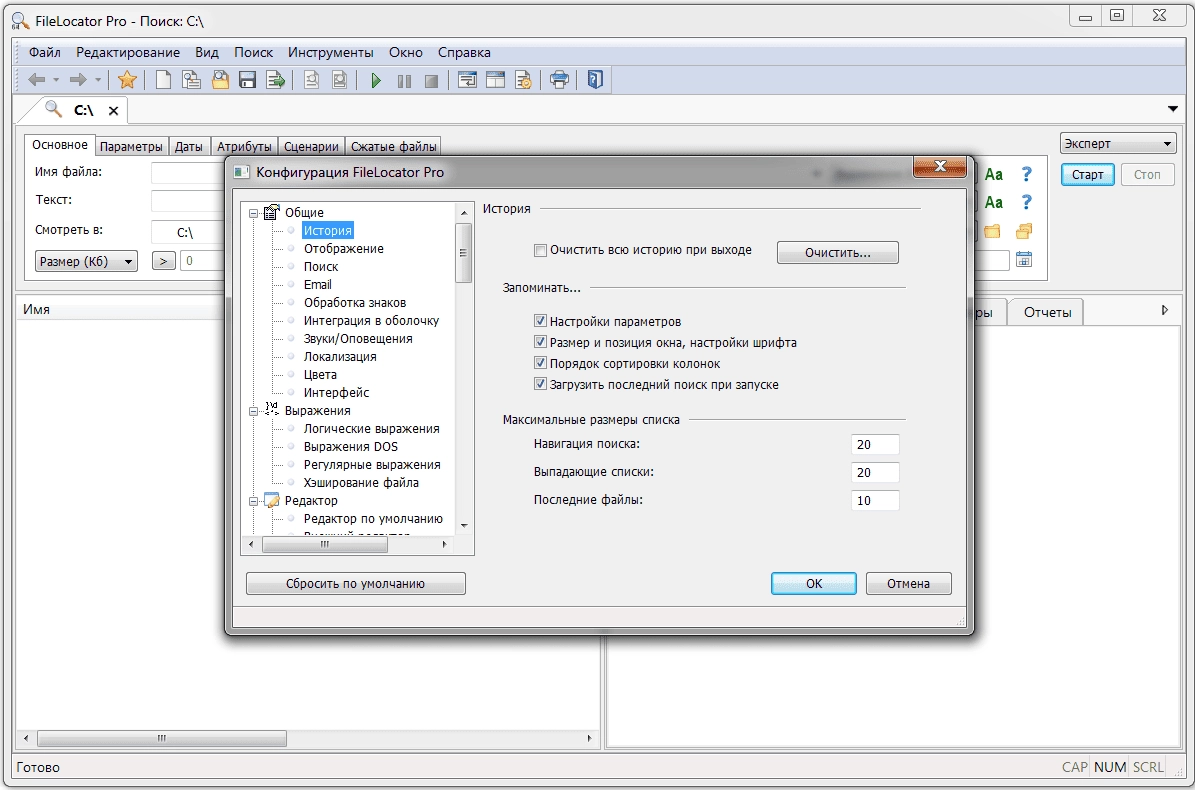The image size is (1195, 790).
Task: Open the Редактирование menu
Action: [x=128, y=53]
